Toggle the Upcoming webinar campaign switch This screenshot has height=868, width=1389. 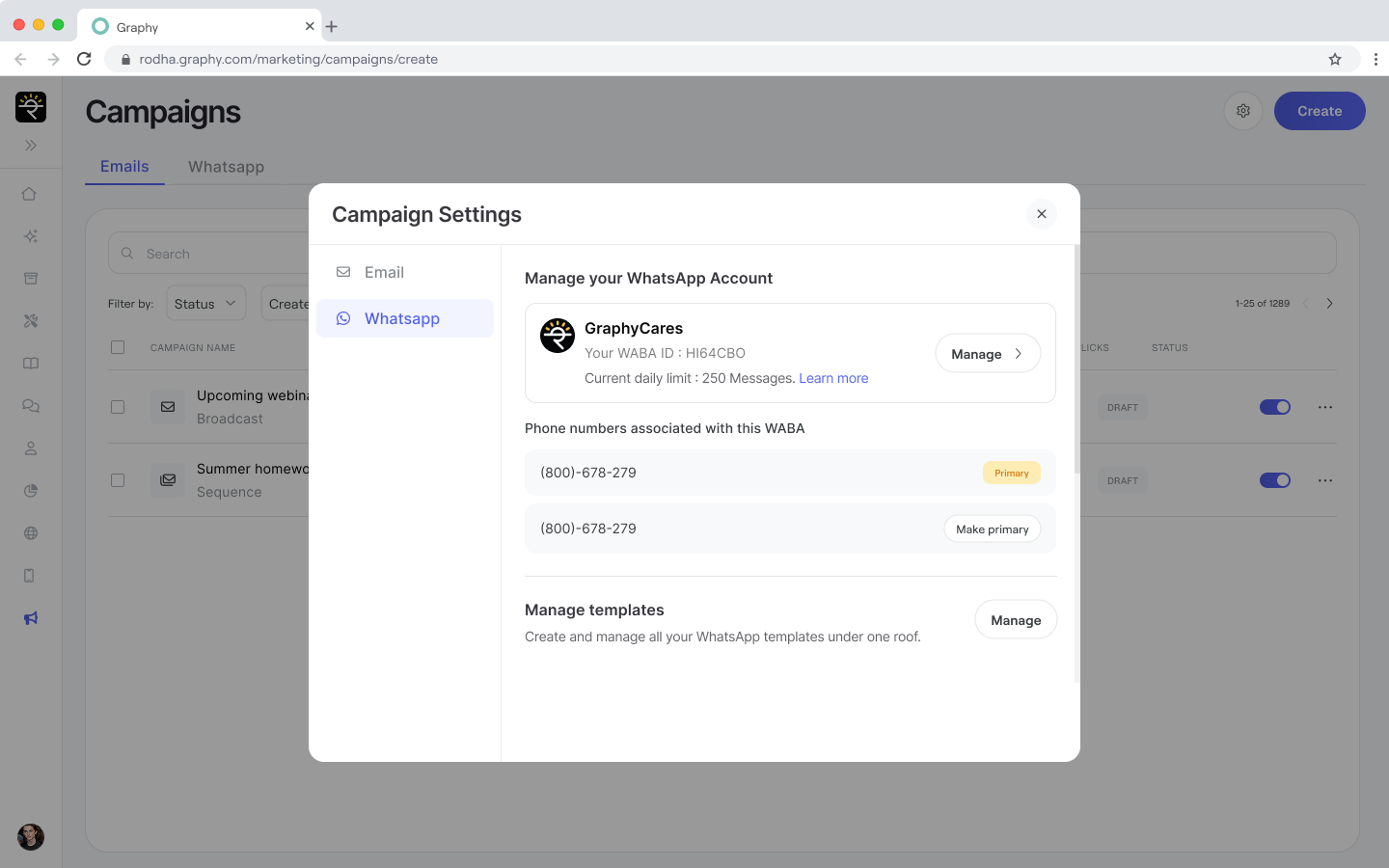(x=1274, y=407)
